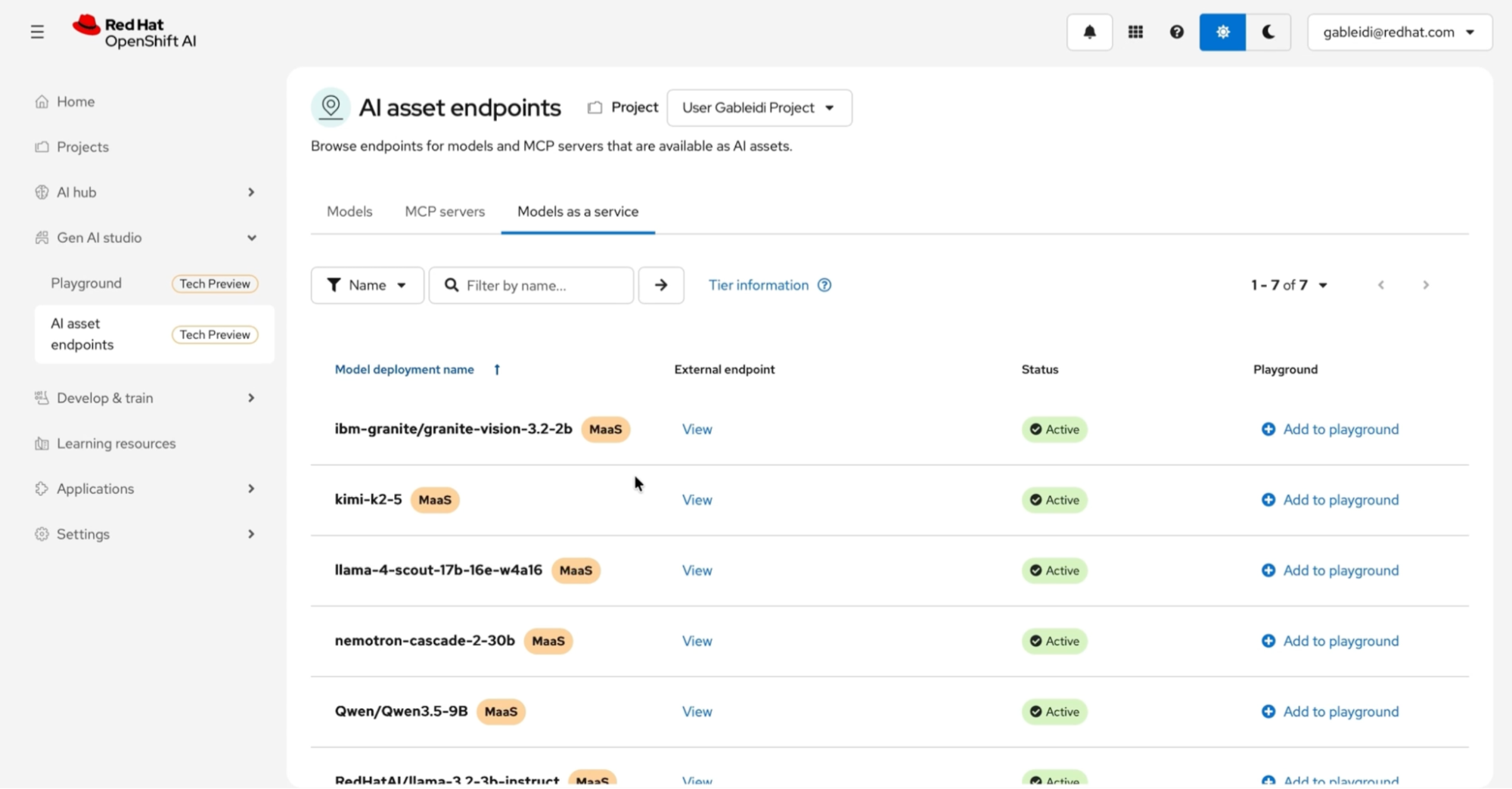Switch to light theme sun button
This screenshot has width=1512, height=789.
point(1222,32)
